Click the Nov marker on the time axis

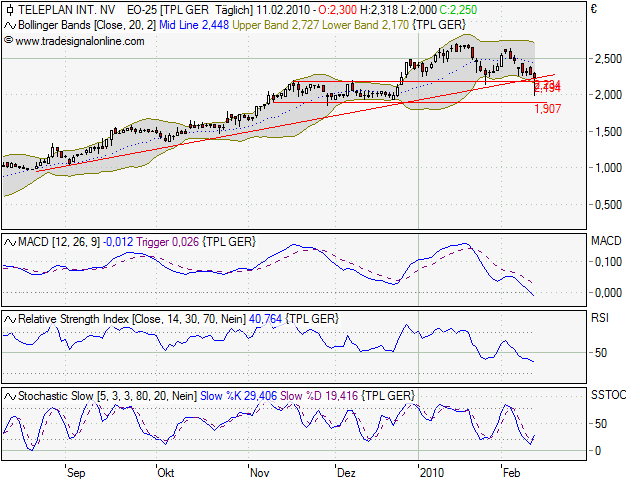259,471
